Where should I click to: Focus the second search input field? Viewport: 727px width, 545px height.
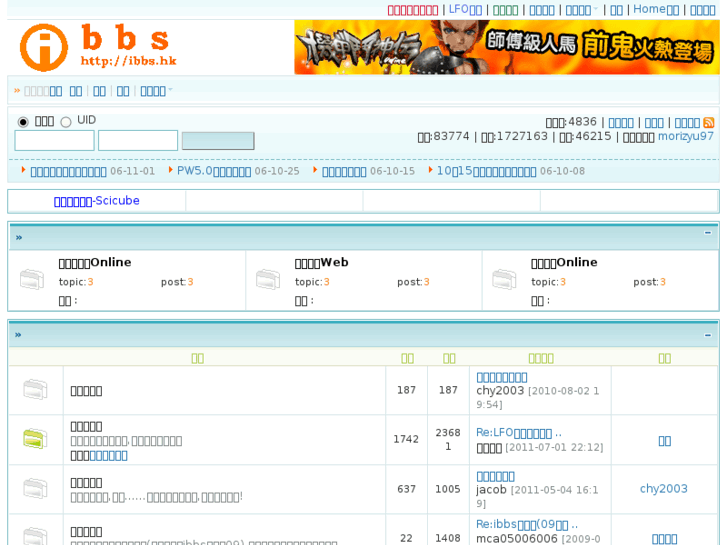tap(138, 141)
